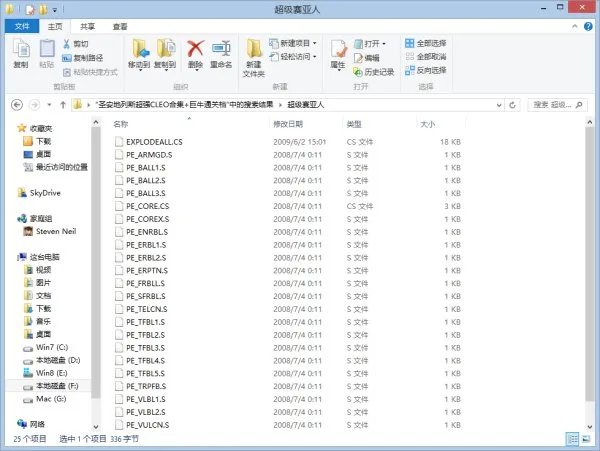The height and width of the screenshot is (451, 600).
Task: Sort by Date modified column header
Action: pos(288,124)
